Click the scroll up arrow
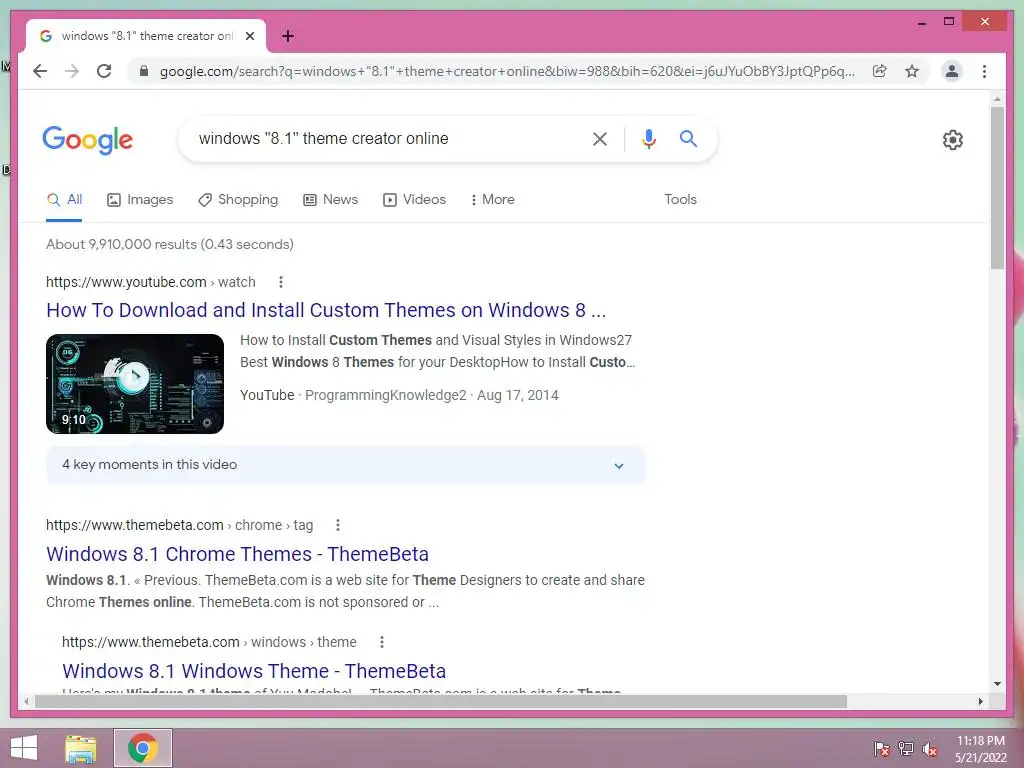 (x=997, y=99)
